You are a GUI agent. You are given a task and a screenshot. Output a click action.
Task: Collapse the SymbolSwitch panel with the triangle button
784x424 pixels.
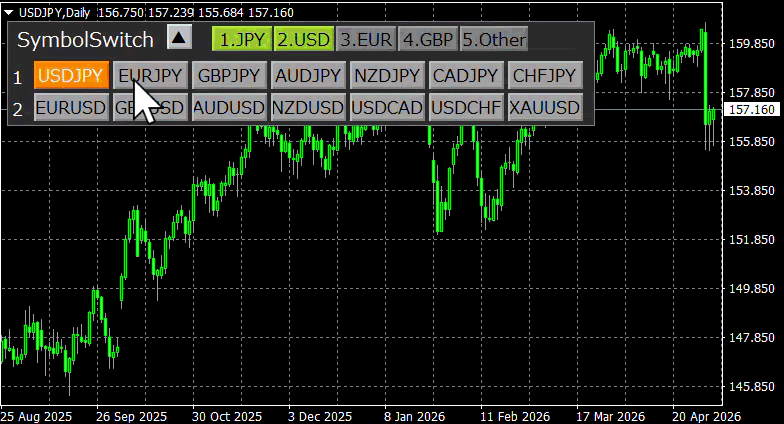(x=179, y=38)
